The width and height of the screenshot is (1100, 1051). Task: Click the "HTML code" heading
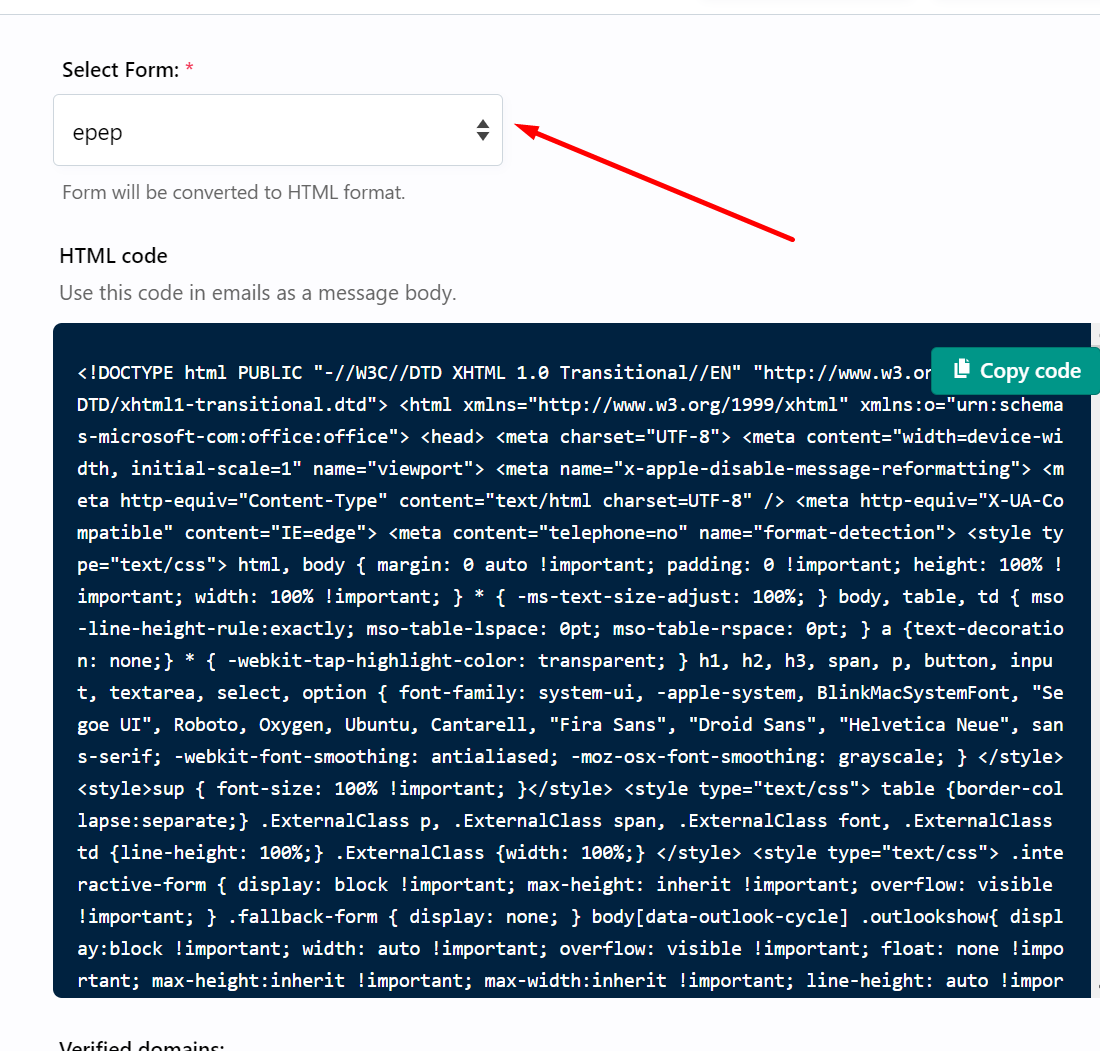tap(114, 256)
